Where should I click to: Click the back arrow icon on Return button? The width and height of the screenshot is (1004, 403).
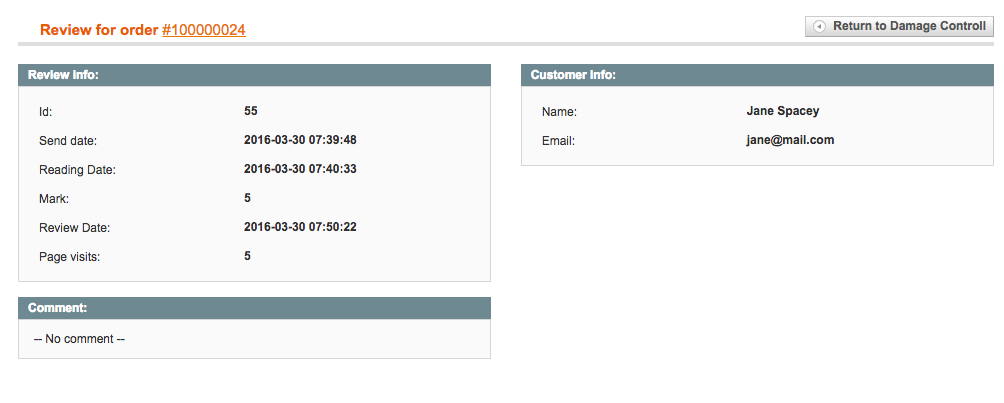pyautogui.click(x=819, y=27)
